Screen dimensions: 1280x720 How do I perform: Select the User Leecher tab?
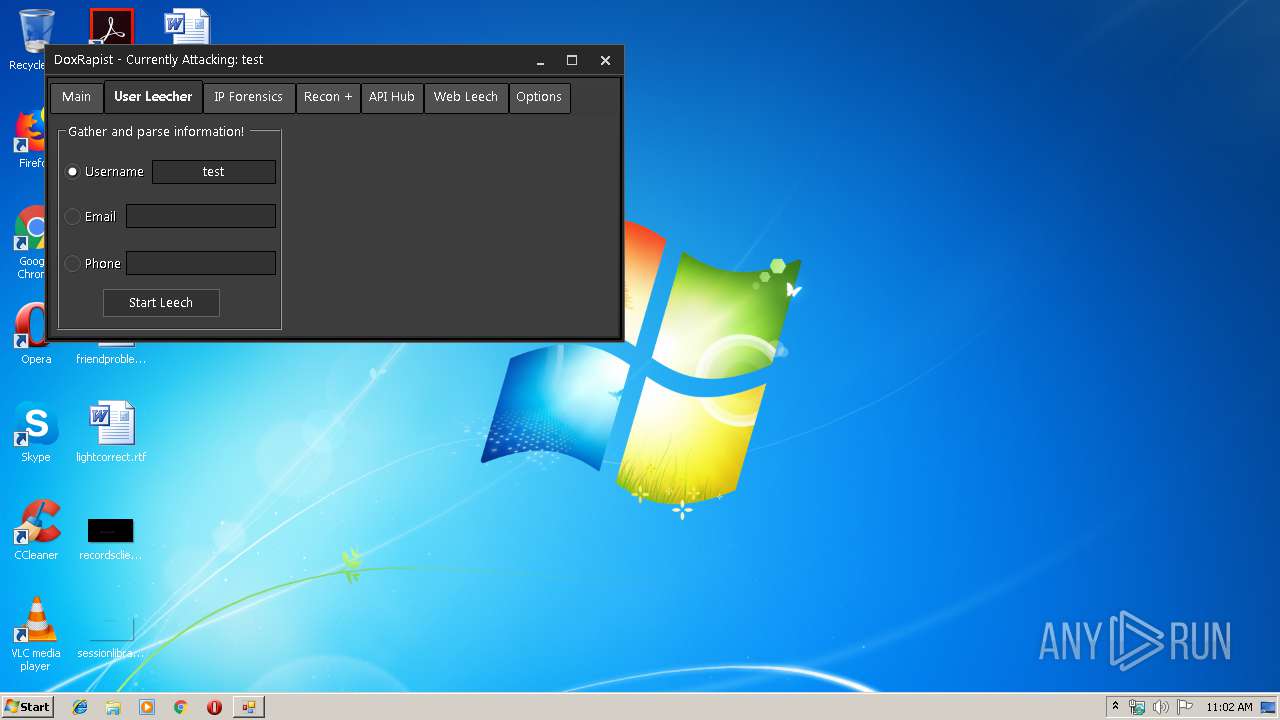point(153,97)
